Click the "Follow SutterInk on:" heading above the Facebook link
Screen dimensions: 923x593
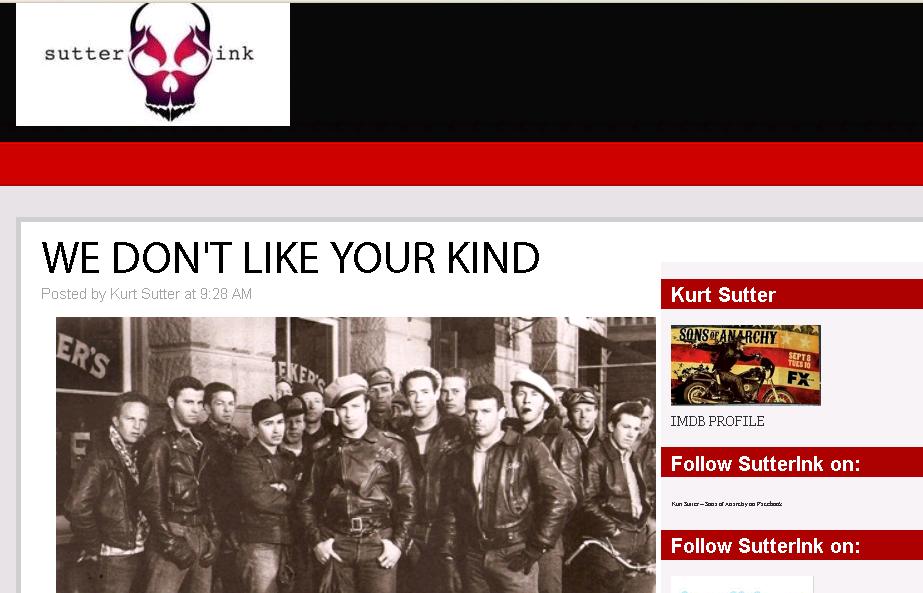(x=765, y=464)
